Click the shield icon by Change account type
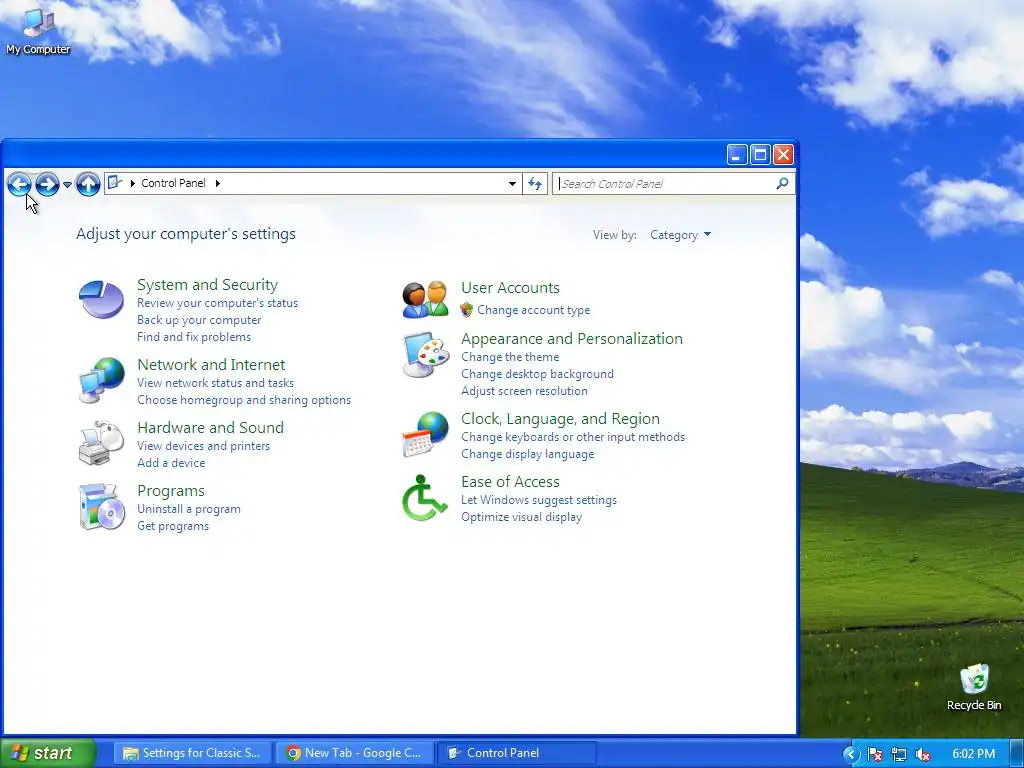The image size is (1024, 768). pos(466,310)
